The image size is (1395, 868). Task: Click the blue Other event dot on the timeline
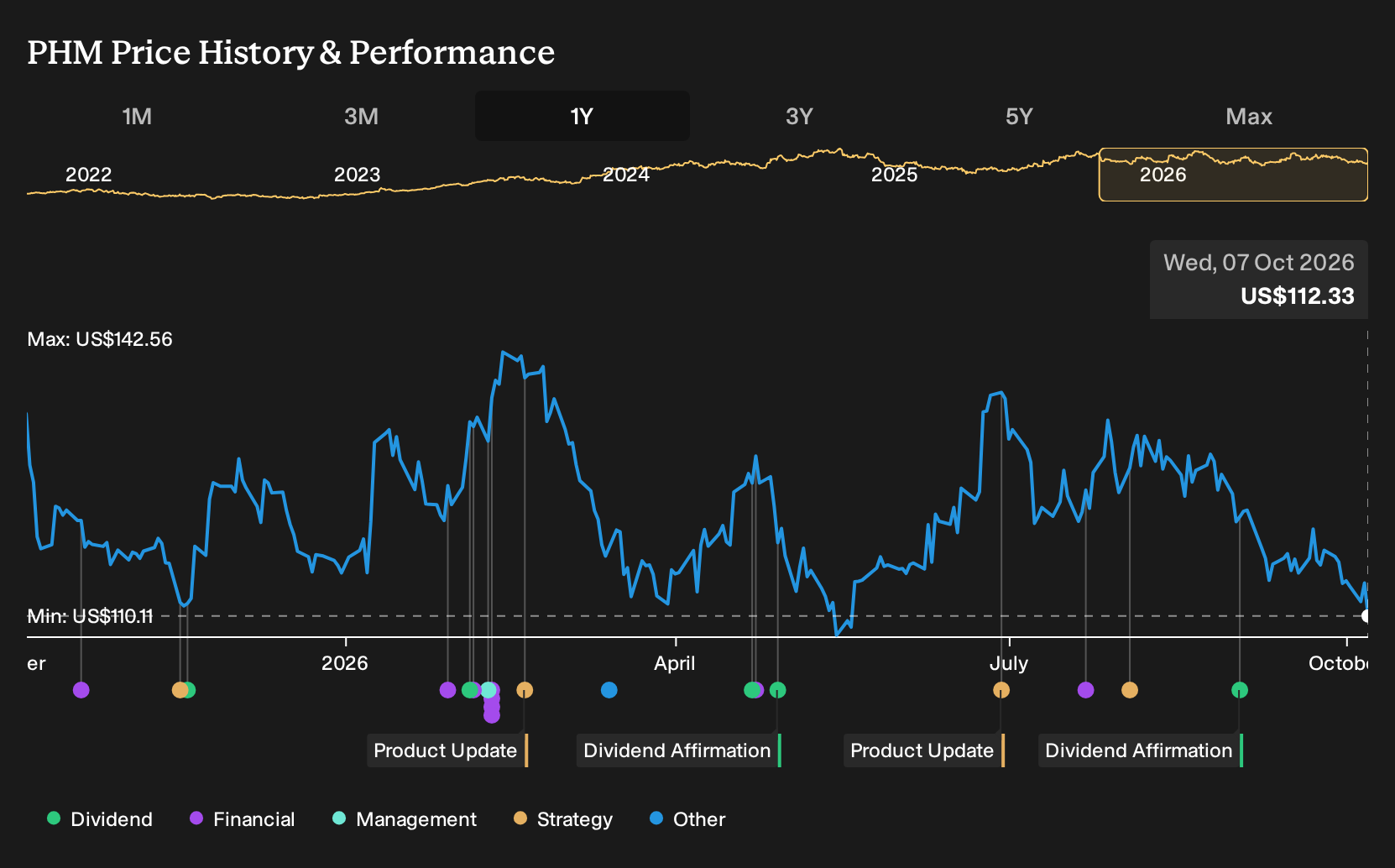click(x=609, y=690)
